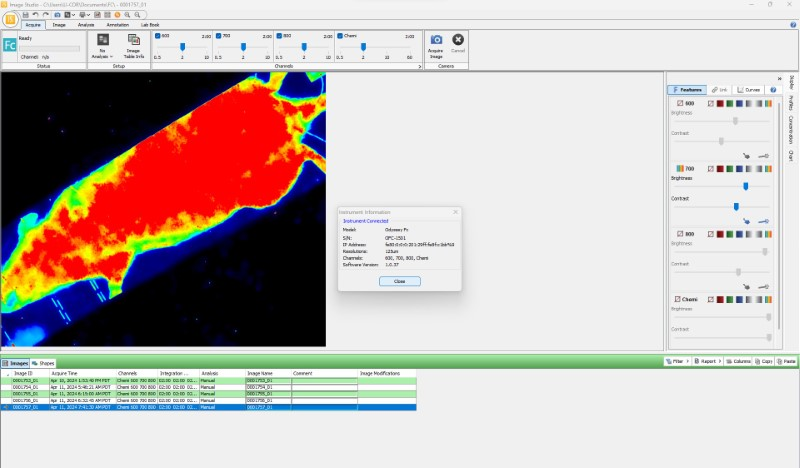Switch to the Images table tab
800x468 pixels.
(15, 363)
